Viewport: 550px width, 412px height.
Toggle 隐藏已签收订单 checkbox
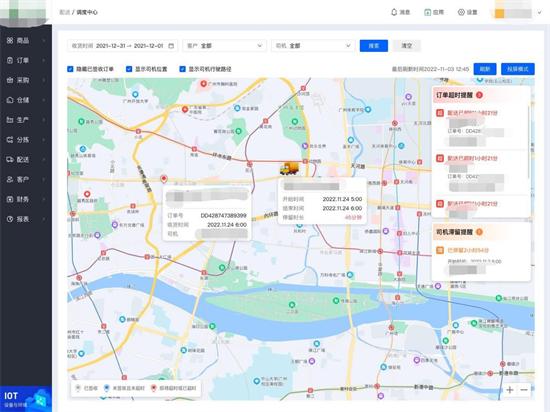(70, 69)
